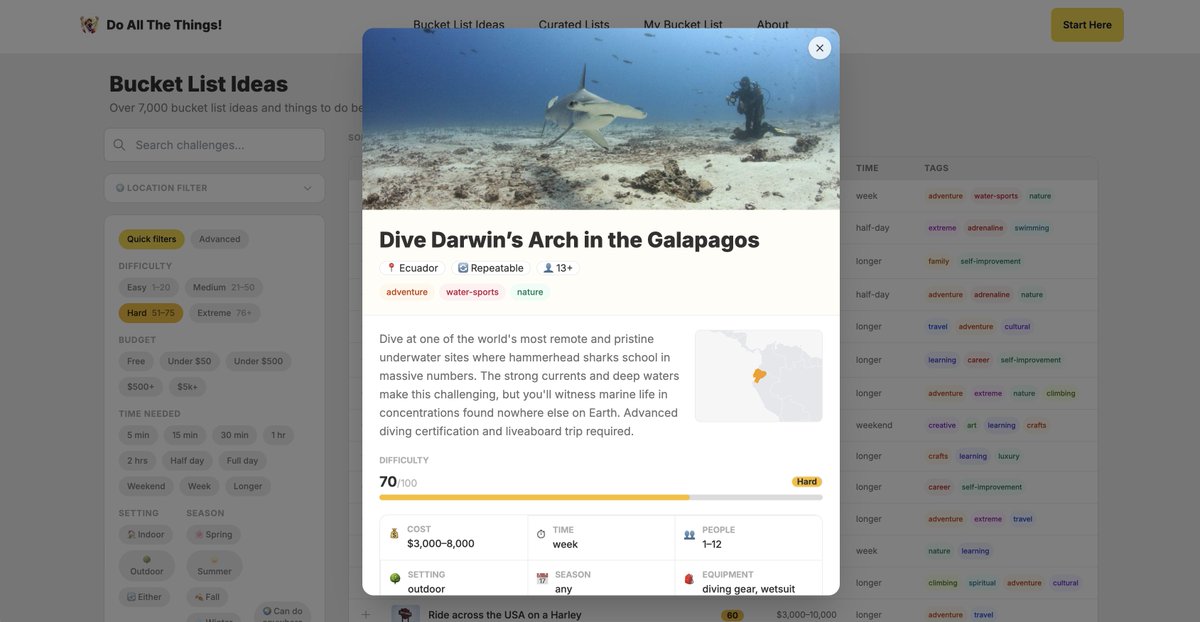This screenshot has height=622, width=1200.
Task: Click the backpack Equipment icon
Action: click(x=689, y=578)
